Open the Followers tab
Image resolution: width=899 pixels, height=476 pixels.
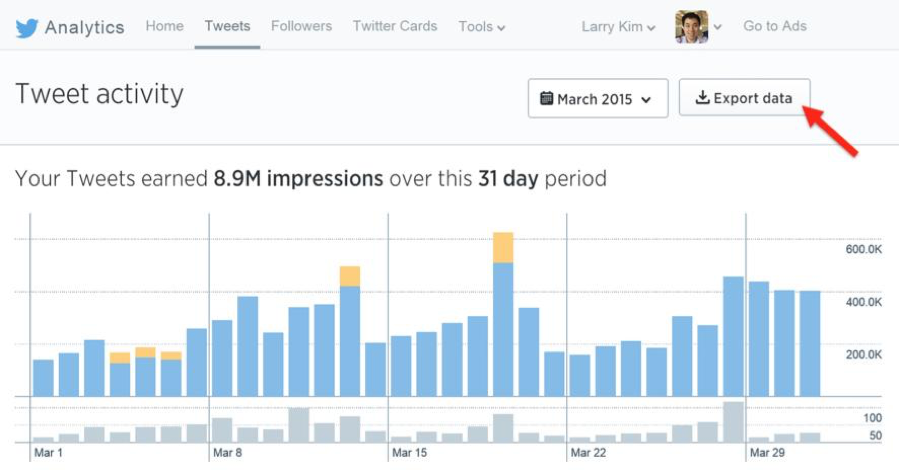coord(301,26)
